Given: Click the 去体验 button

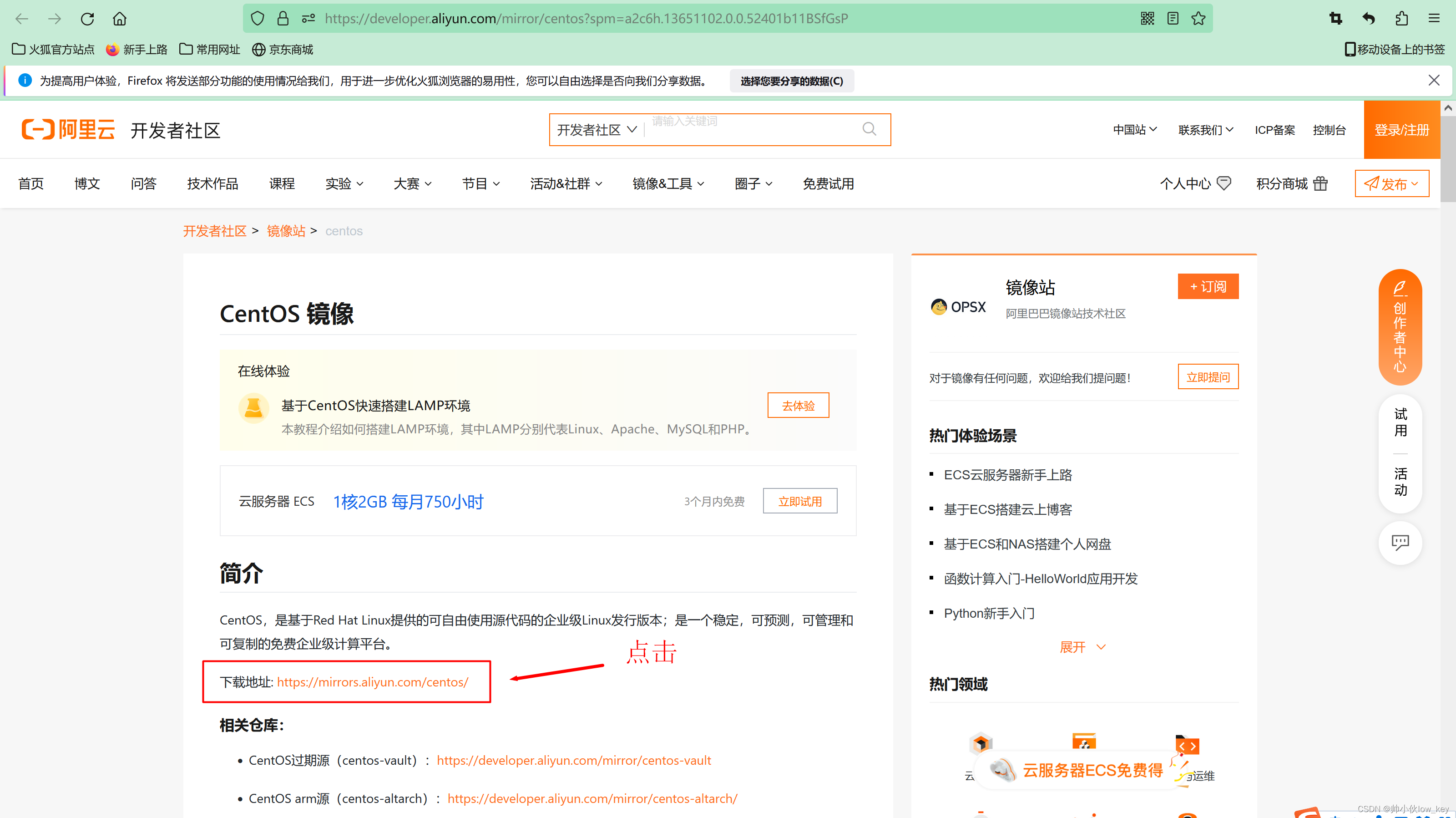Looking at the screenshot, I should click(798, 405).
